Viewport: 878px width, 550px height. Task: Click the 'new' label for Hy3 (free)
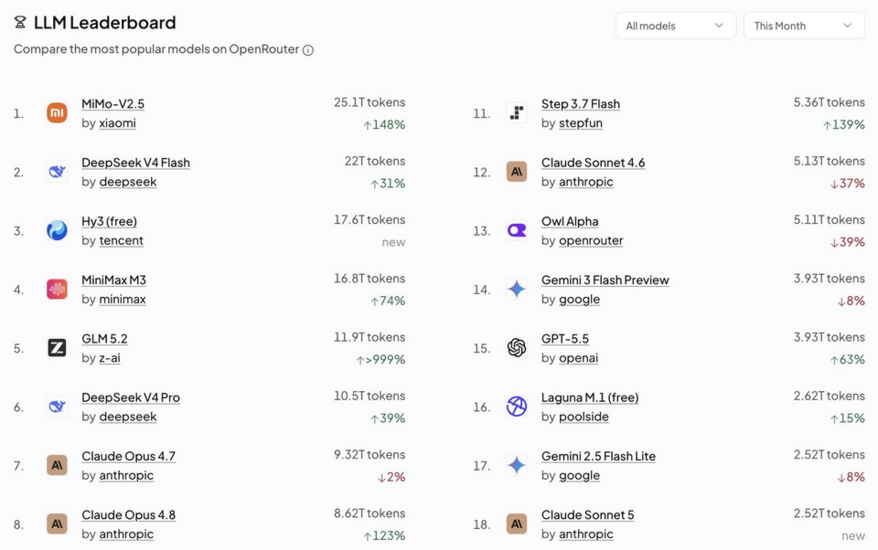393,243
